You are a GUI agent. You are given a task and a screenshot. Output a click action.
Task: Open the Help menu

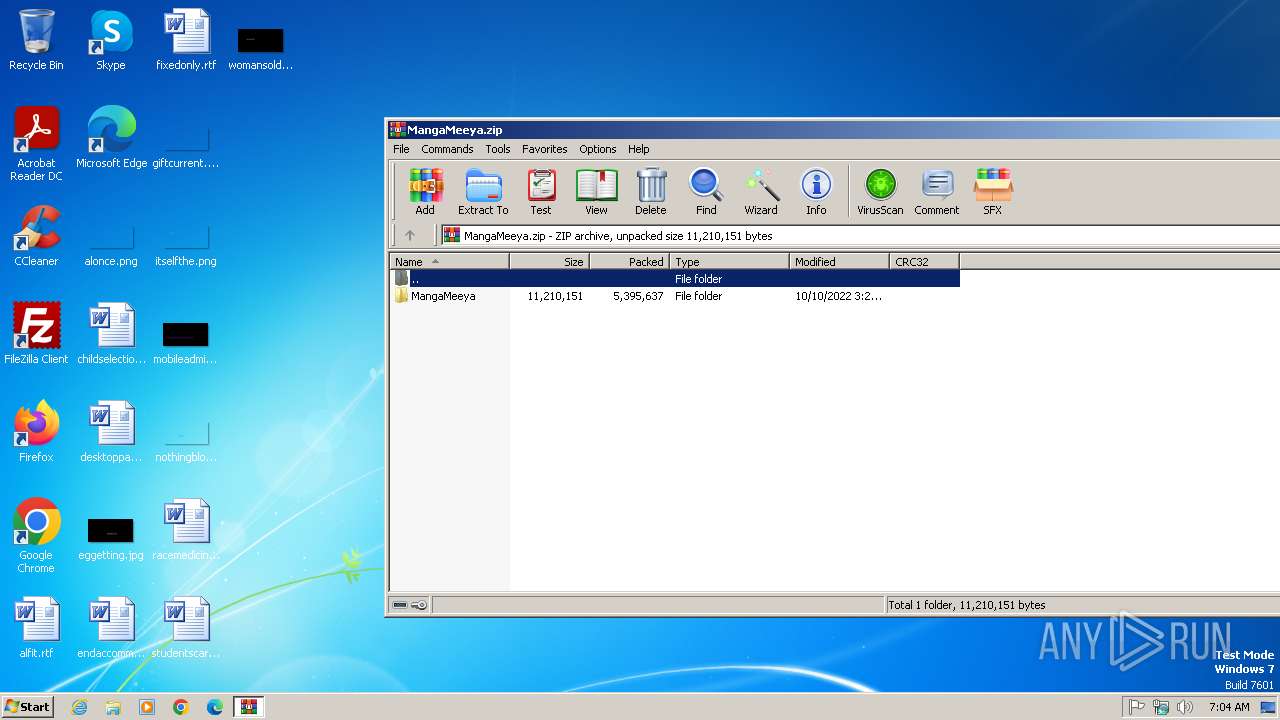click(639, 149)
